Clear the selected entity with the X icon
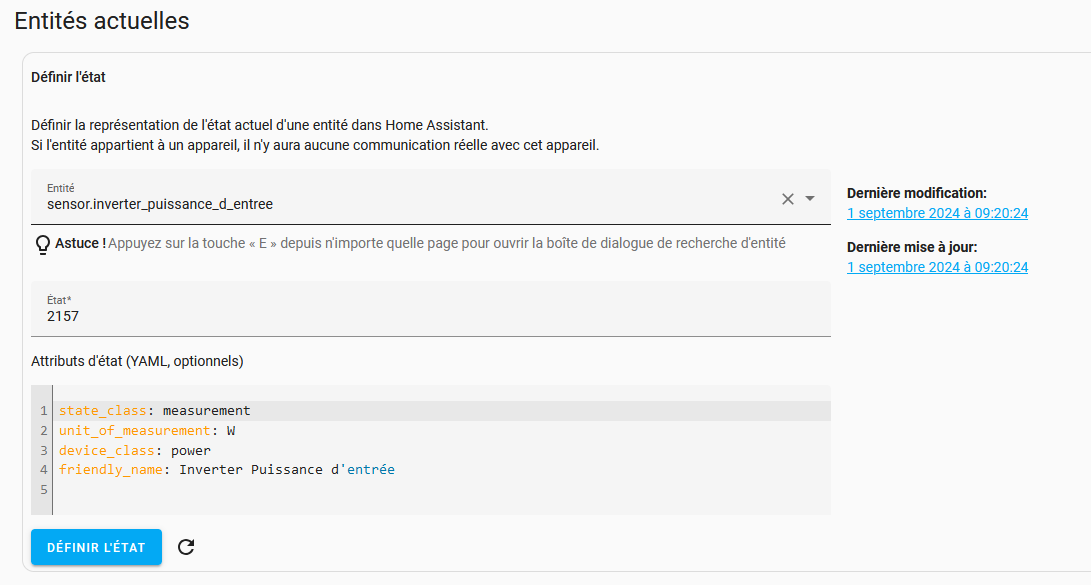 pyautogui.click(x=788, y=199)
